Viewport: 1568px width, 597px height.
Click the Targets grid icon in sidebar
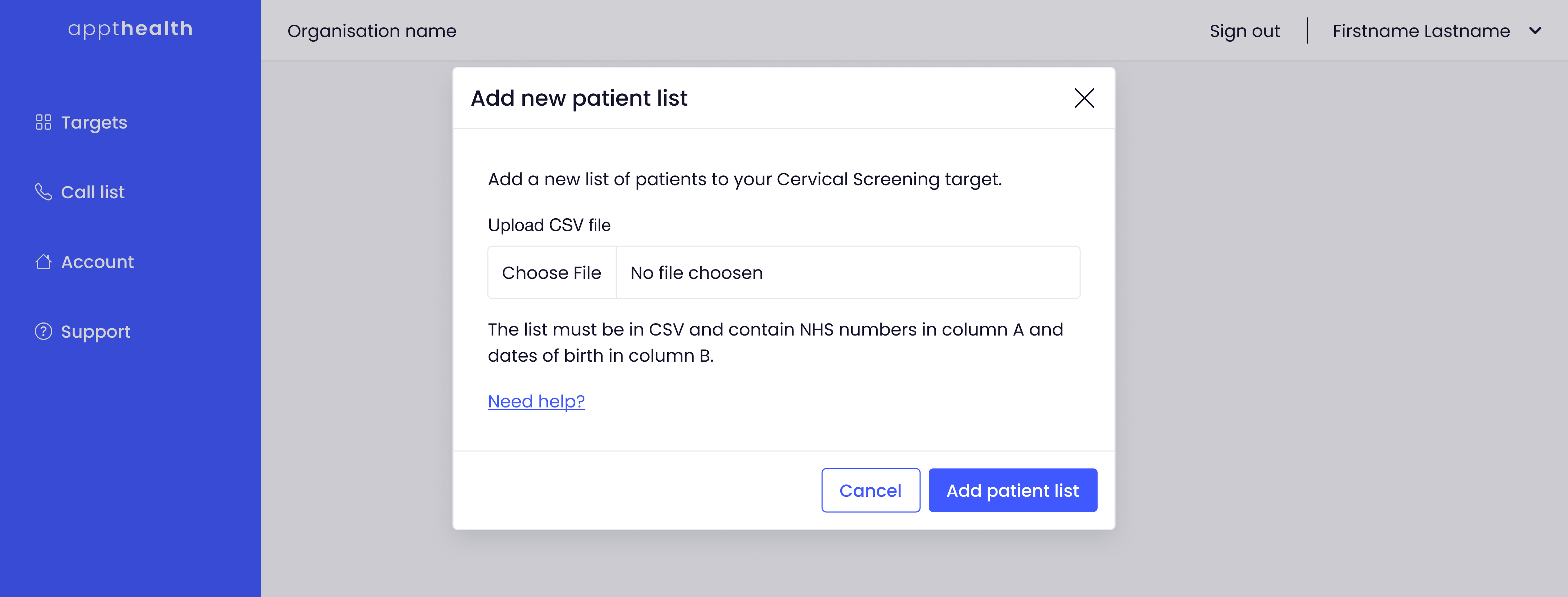pos(43,122)
